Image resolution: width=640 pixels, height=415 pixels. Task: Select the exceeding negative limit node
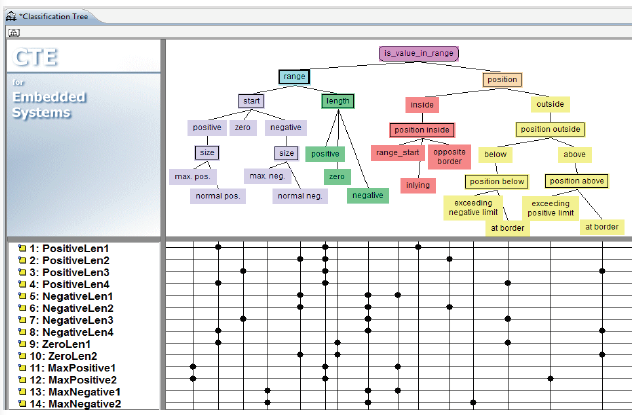473,208
